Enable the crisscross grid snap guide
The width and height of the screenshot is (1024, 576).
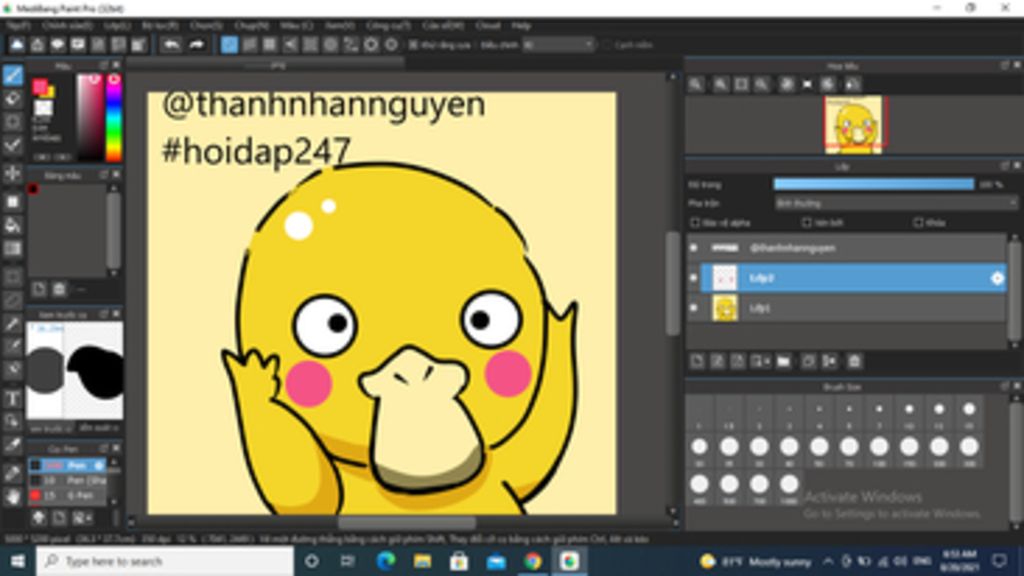click(270, 44)
